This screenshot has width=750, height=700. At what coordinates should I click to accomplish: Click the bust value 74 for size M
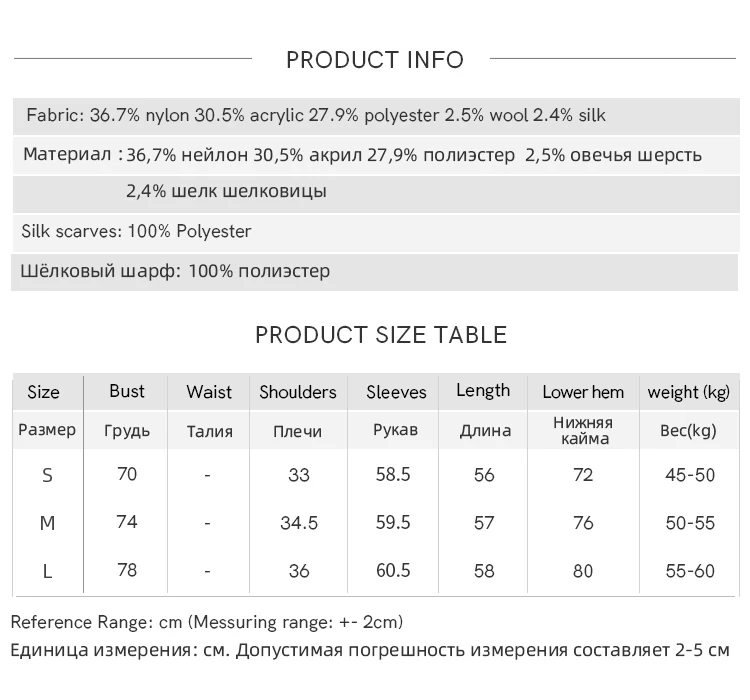[x=127, y=522]
